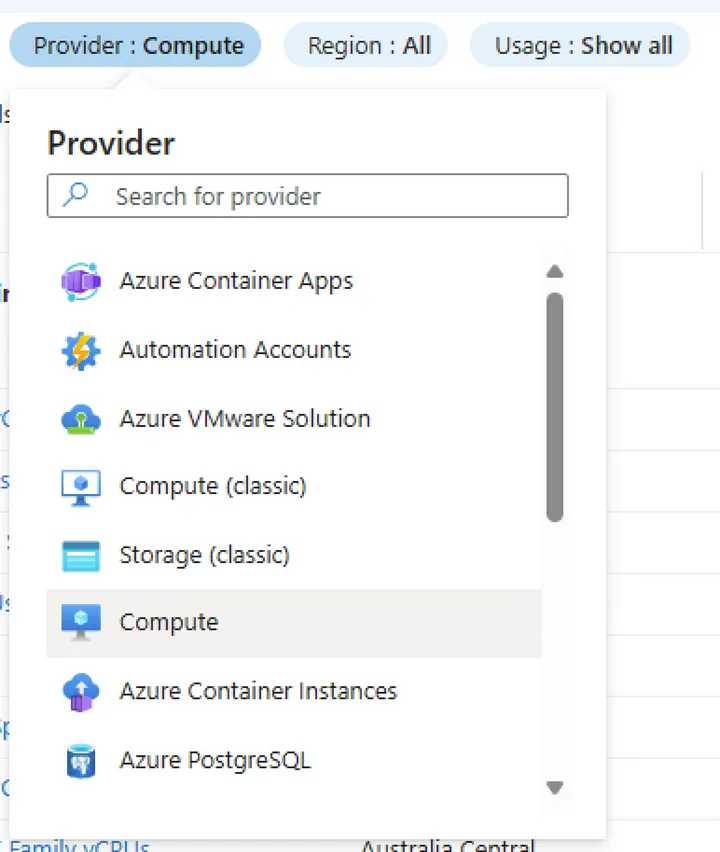This screenshot has width=720, height=852.
Task: Select Compute (classic) provider
Action: [294, 486]
